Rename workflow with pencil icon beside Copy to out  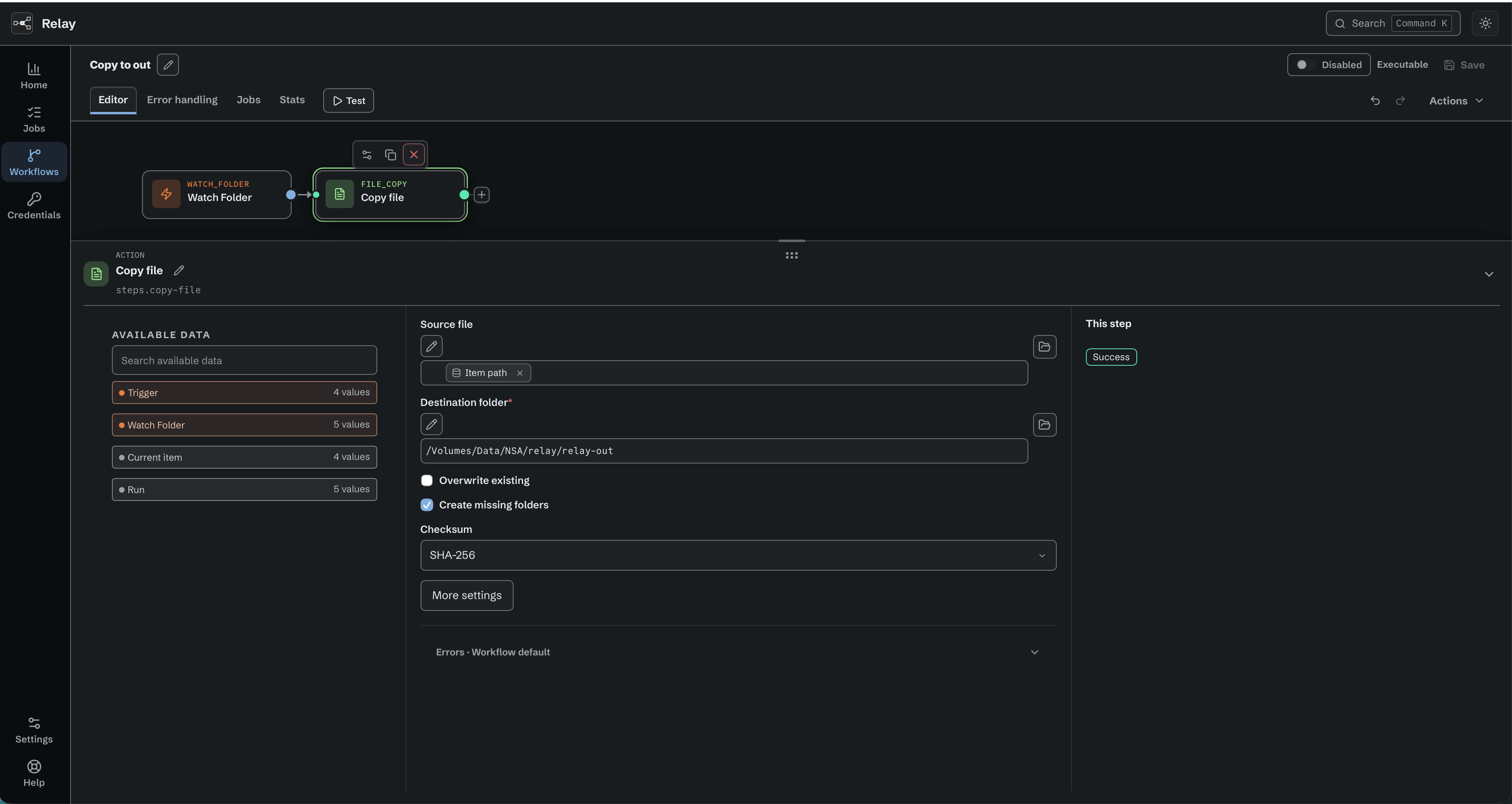pyautogui.click(x=168, y=65)
